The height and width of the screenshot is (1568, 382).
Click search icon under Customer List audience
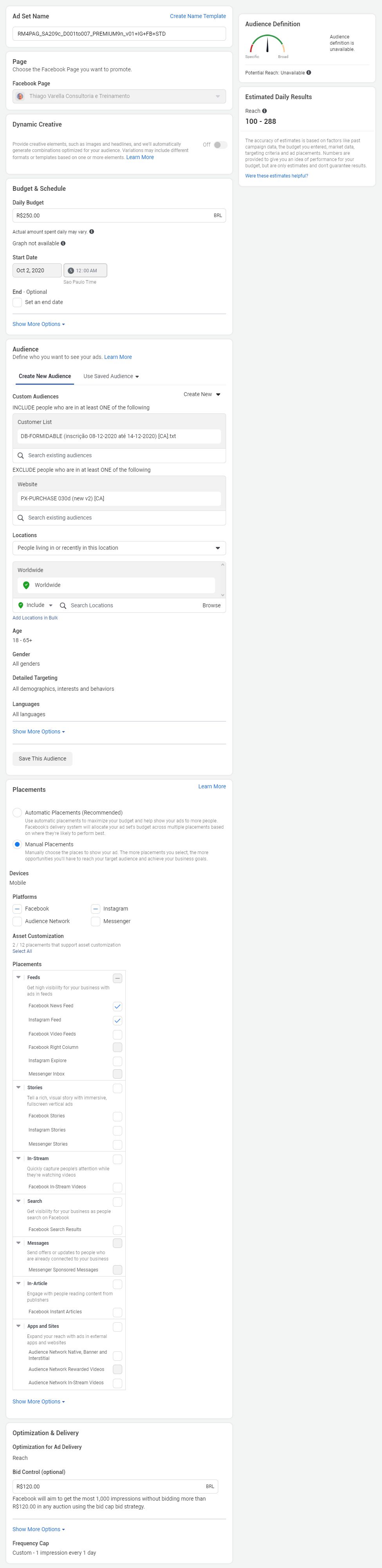(21, 455)
